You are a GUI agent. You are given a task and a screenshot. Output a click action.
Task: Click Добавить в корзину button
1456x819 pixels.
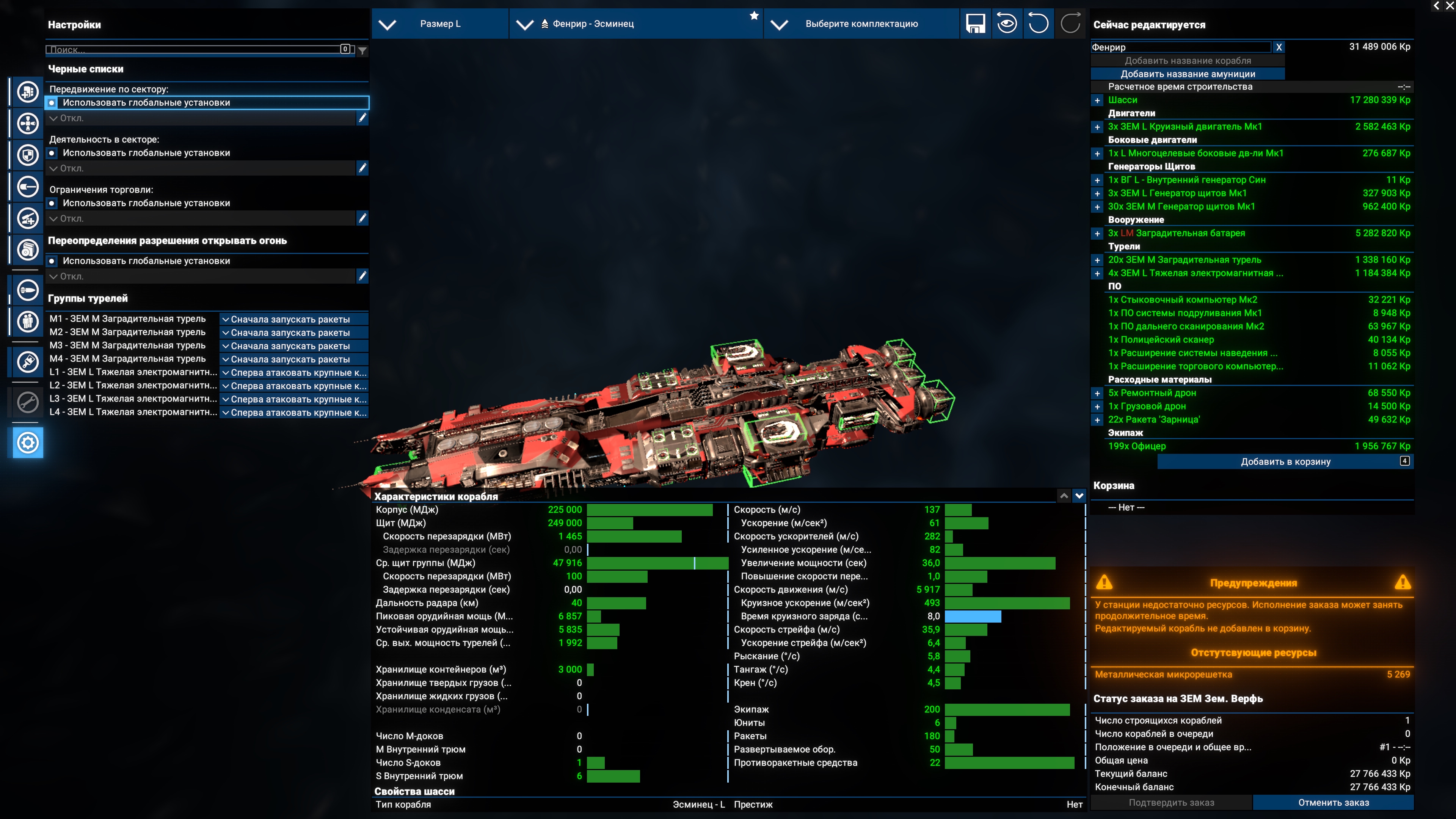1285,462
